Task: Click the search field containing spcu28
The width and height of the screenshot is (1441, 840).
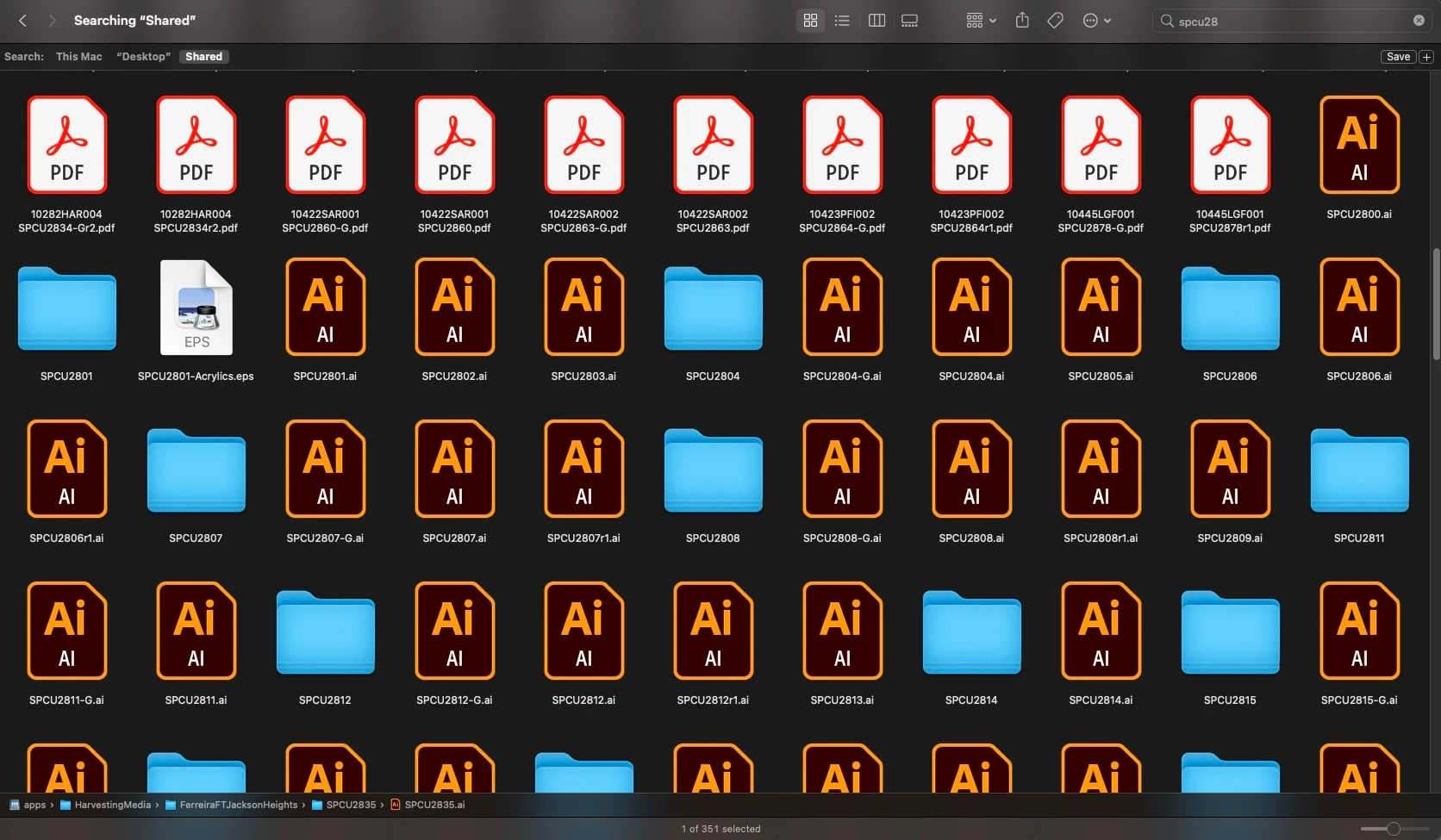Action: coord(1290,21)
